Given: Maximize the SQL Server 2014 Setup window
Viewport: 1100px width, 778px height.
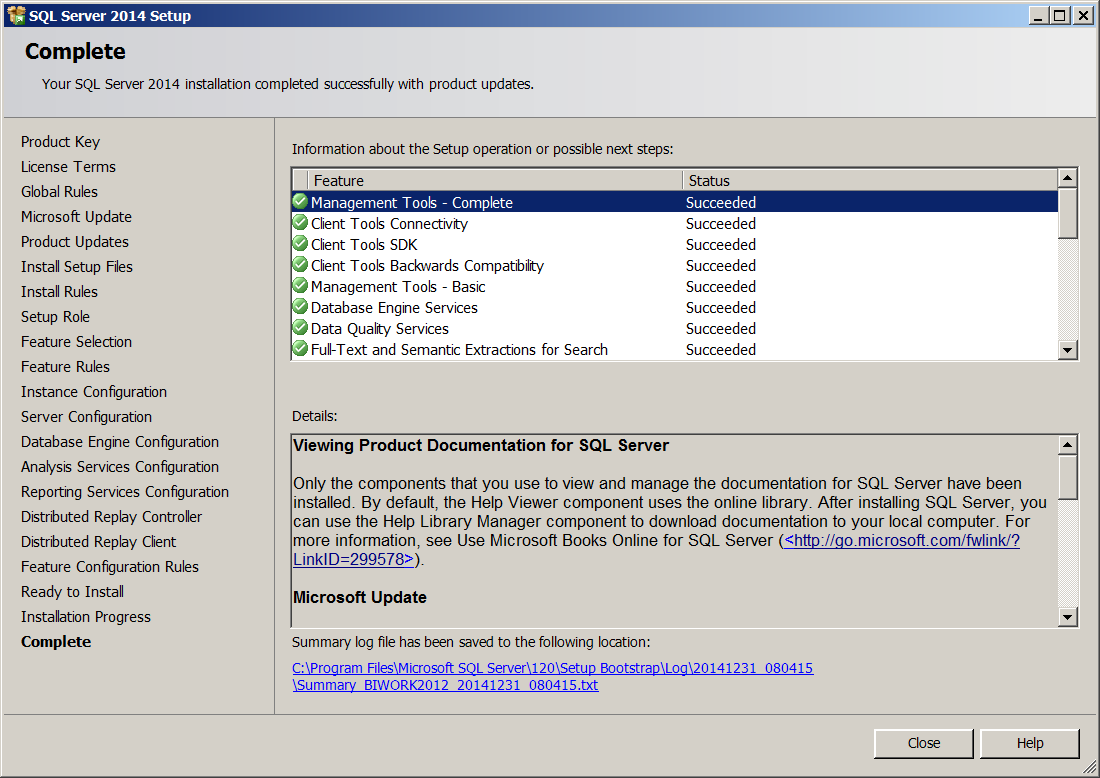Looking at the screenshot, I should coord(1060,15).
